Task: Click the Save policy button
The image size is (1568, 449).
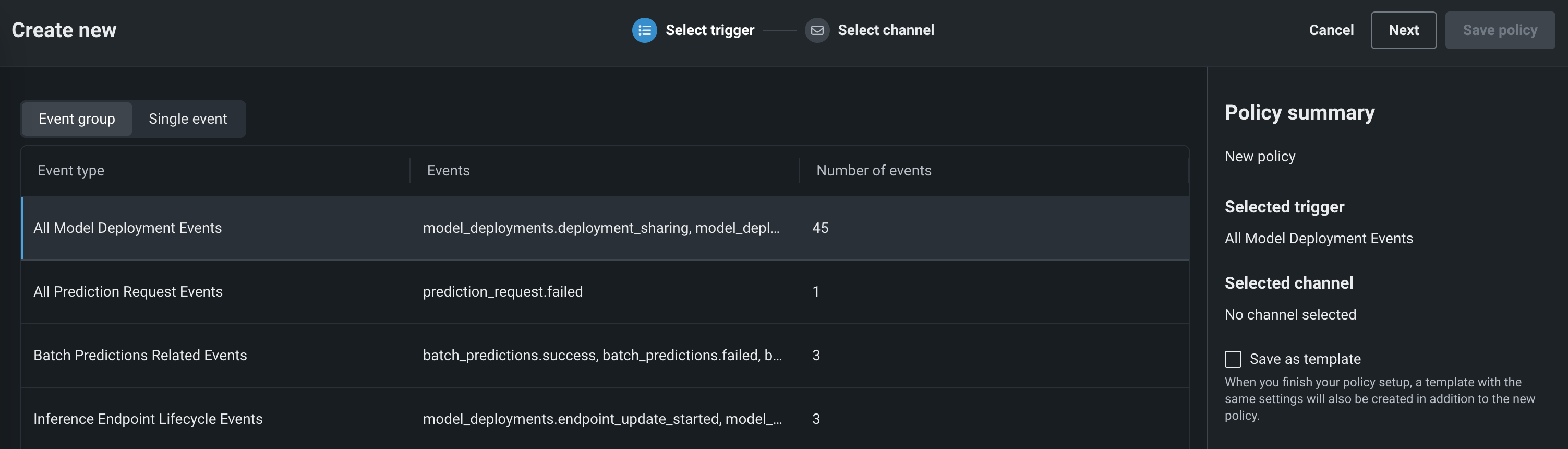Action: (x=1499, y=30)
